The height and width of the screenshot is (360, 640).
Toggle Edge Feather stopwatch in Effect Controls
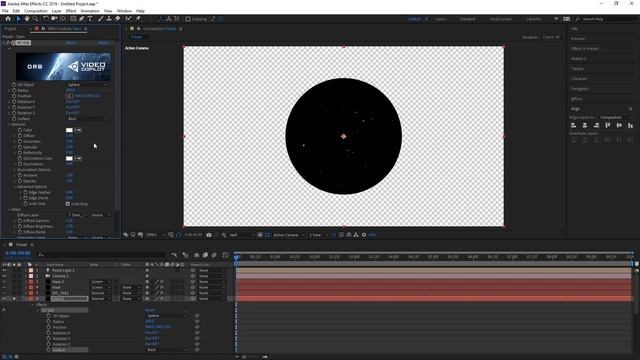[x=26, y=192]
